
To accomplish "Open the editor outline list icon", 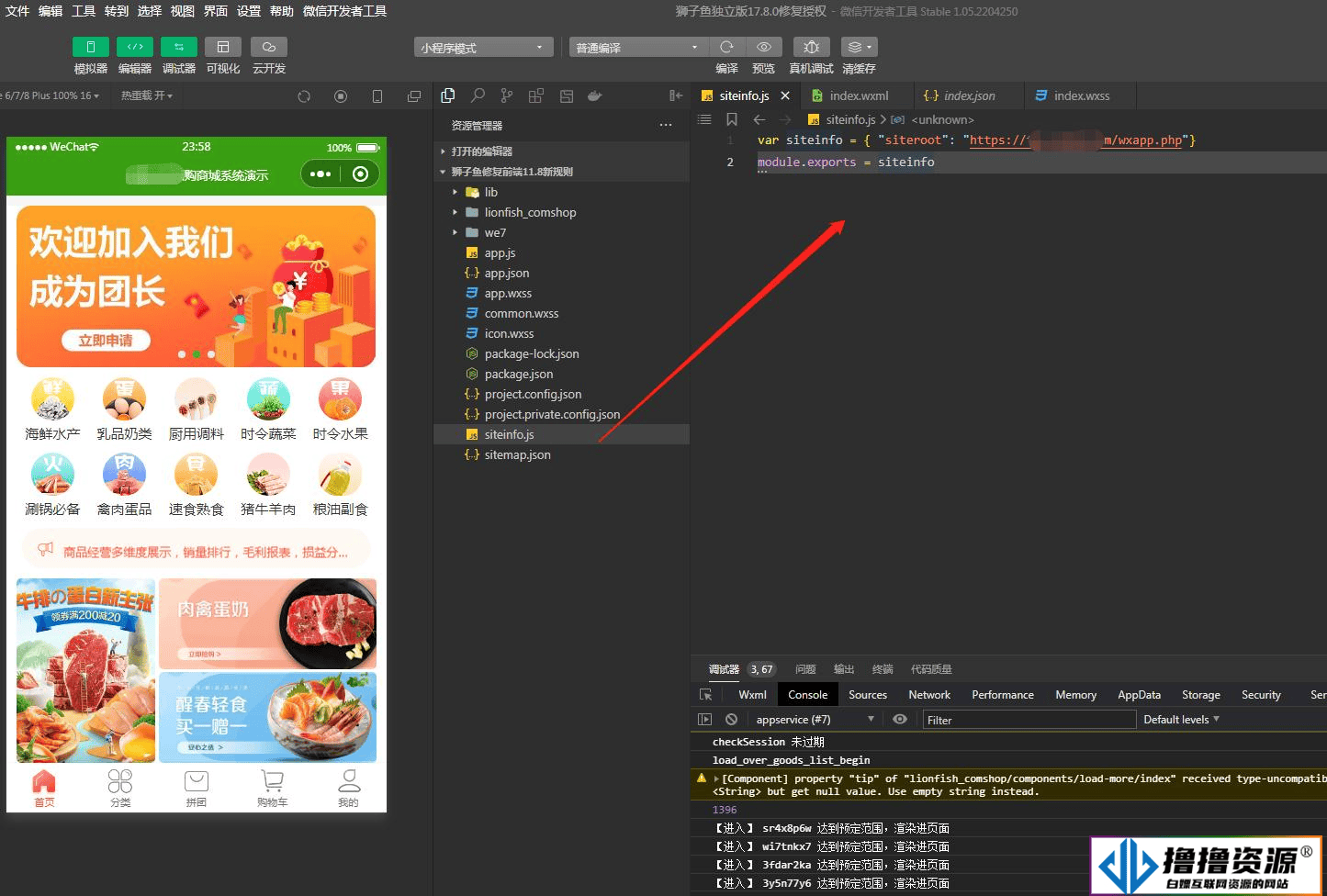I will pos(704,119).
